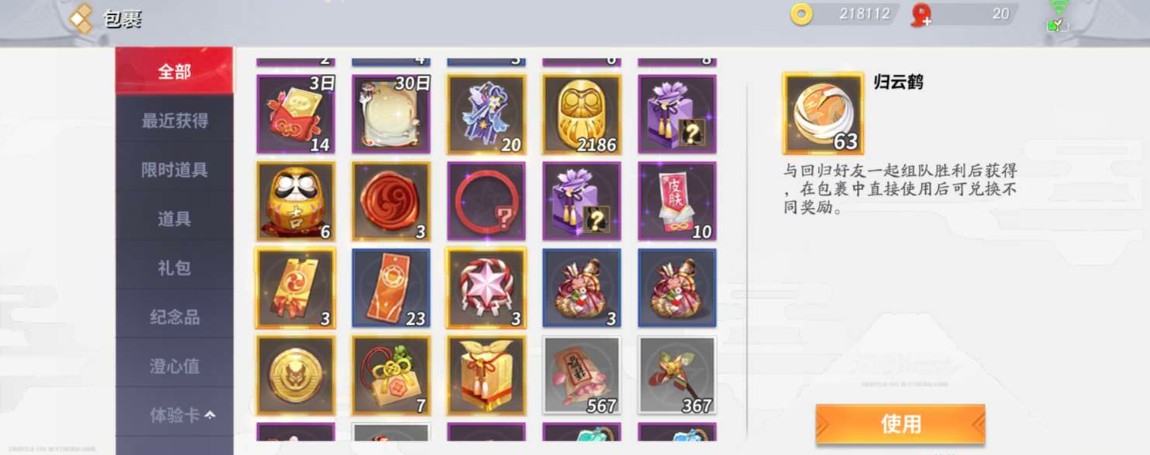This screenshot has height=455, width=1150.
Task: Switch to the 最近获得 tab
Action: (x=175, y=120)
